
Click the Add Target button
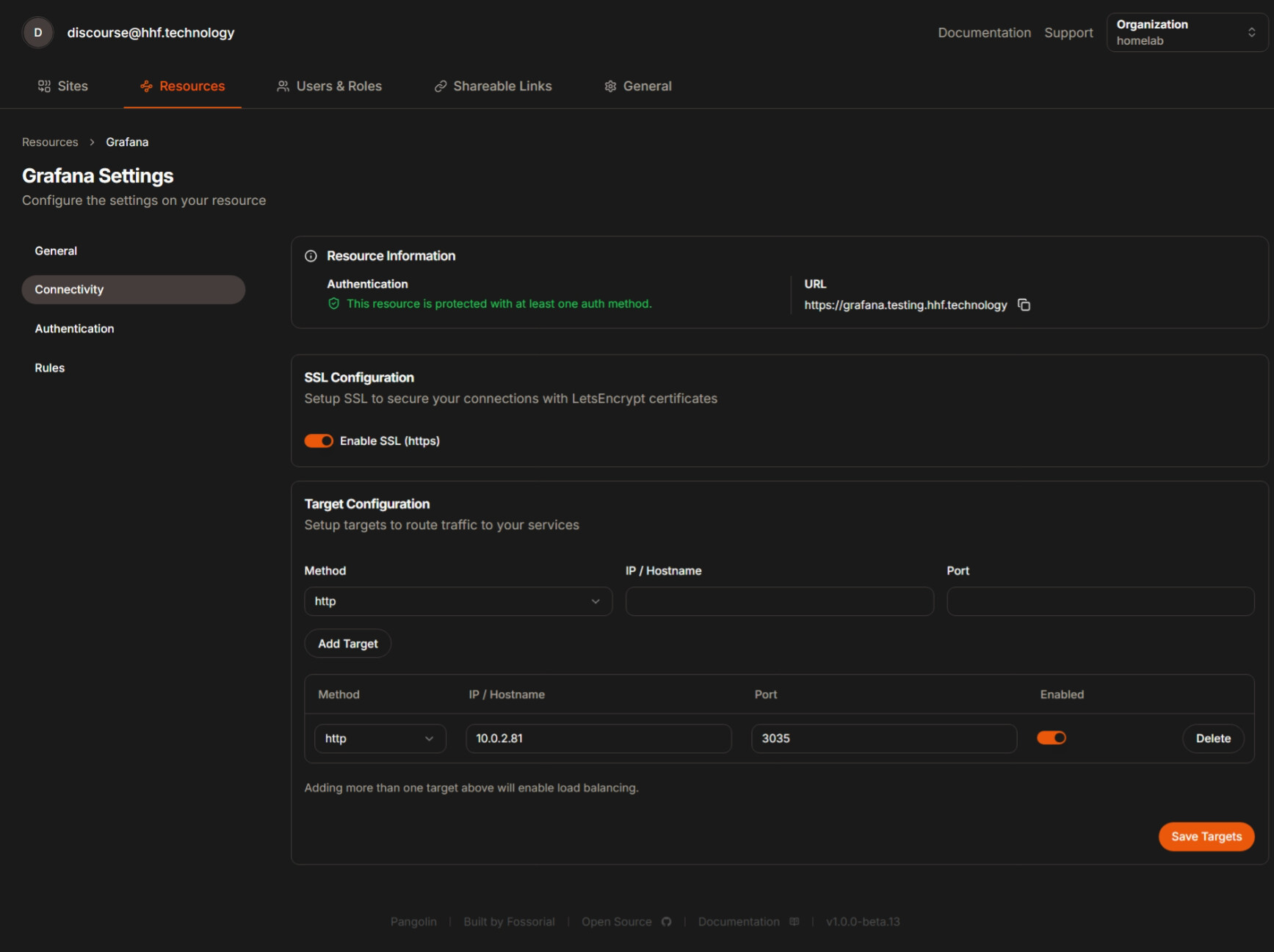point(348,644)
